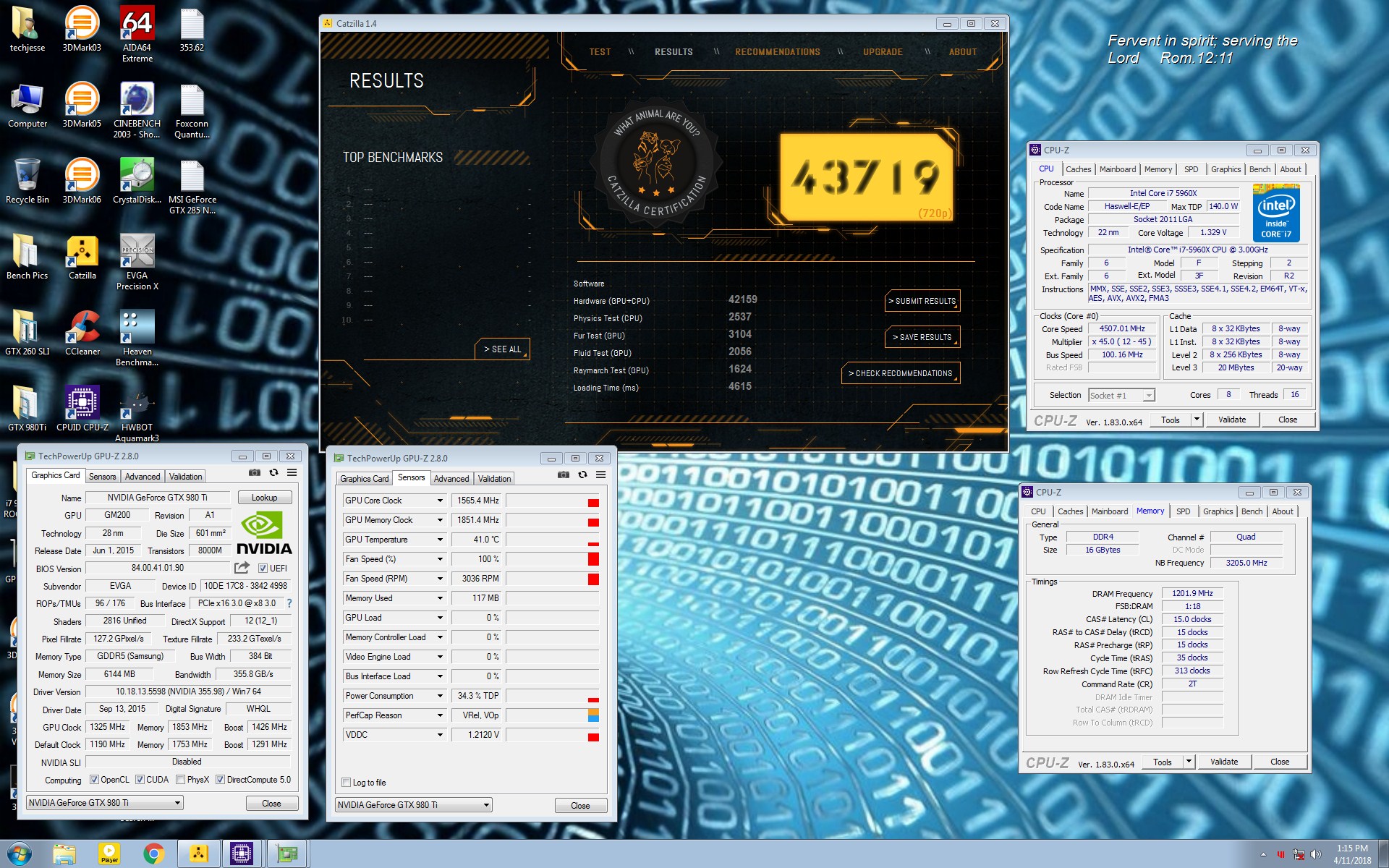This screenshot has height=868, width=1389.
Task: Open the EVGA Precision X desktop icon
Action: (137, 262)
